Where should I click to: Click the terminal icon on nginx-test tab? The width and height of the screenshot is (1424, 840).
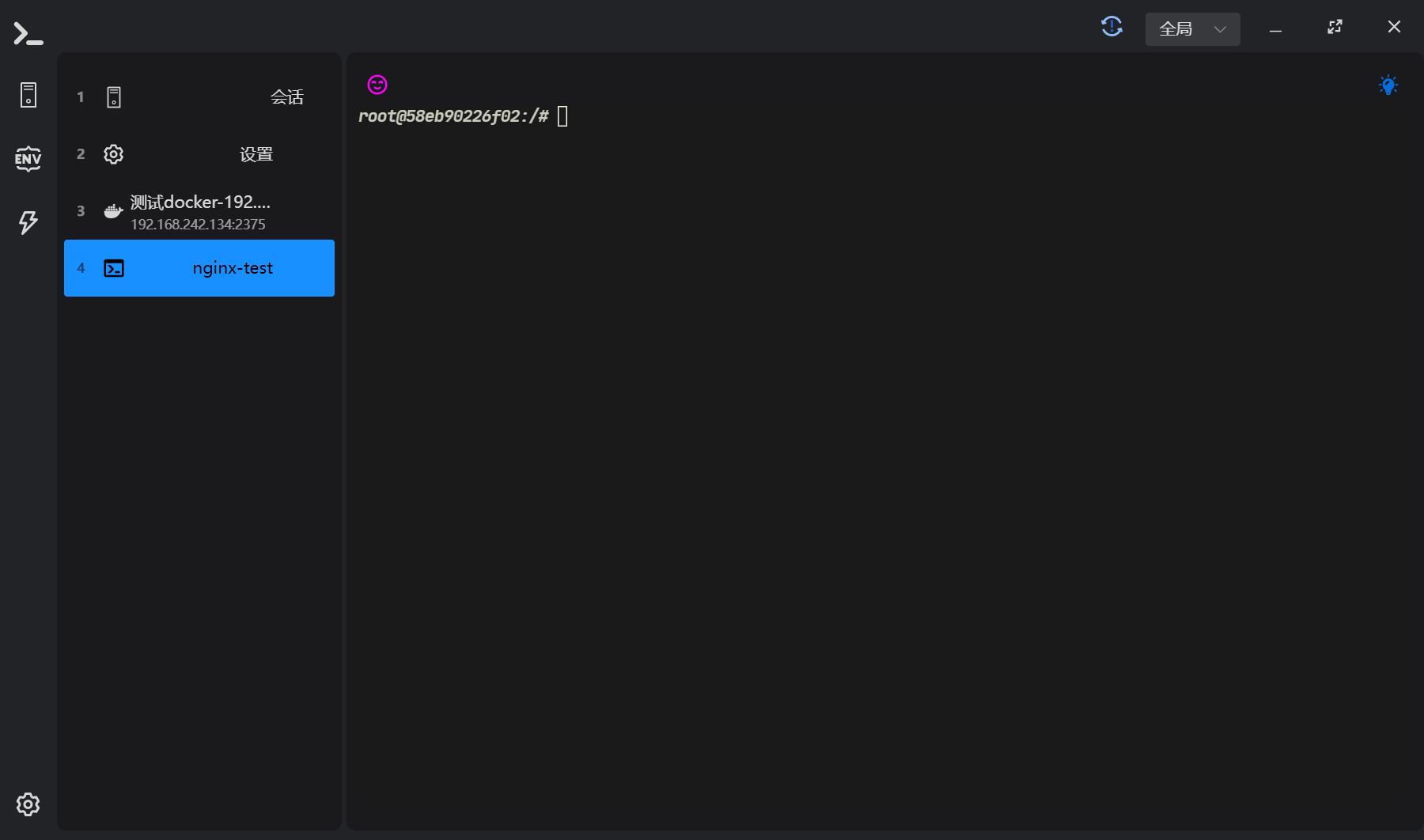tap(114, 268)
